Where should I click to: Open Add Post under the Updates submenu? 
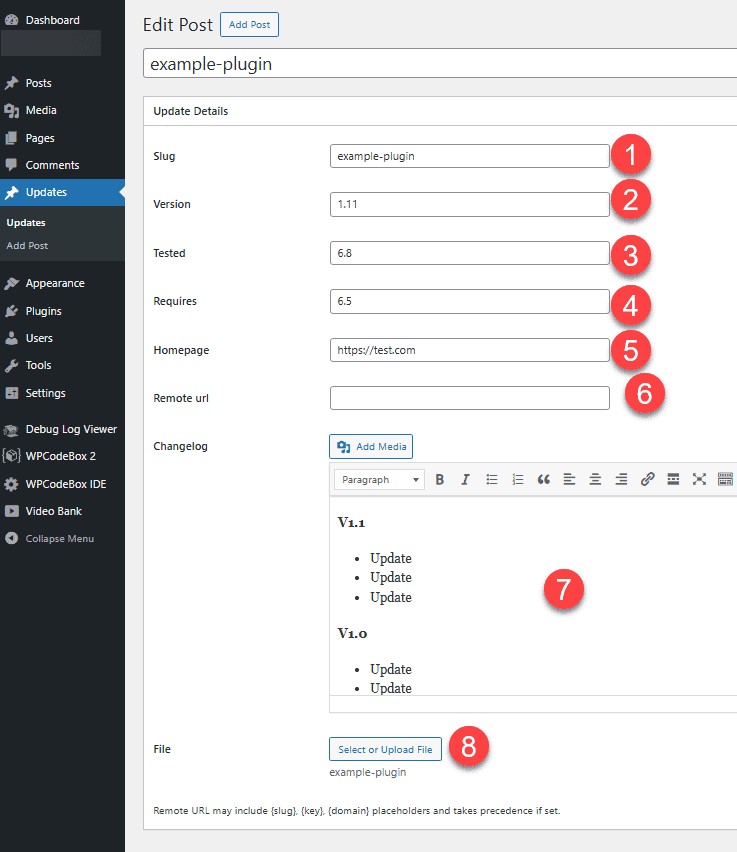point(27,246)
